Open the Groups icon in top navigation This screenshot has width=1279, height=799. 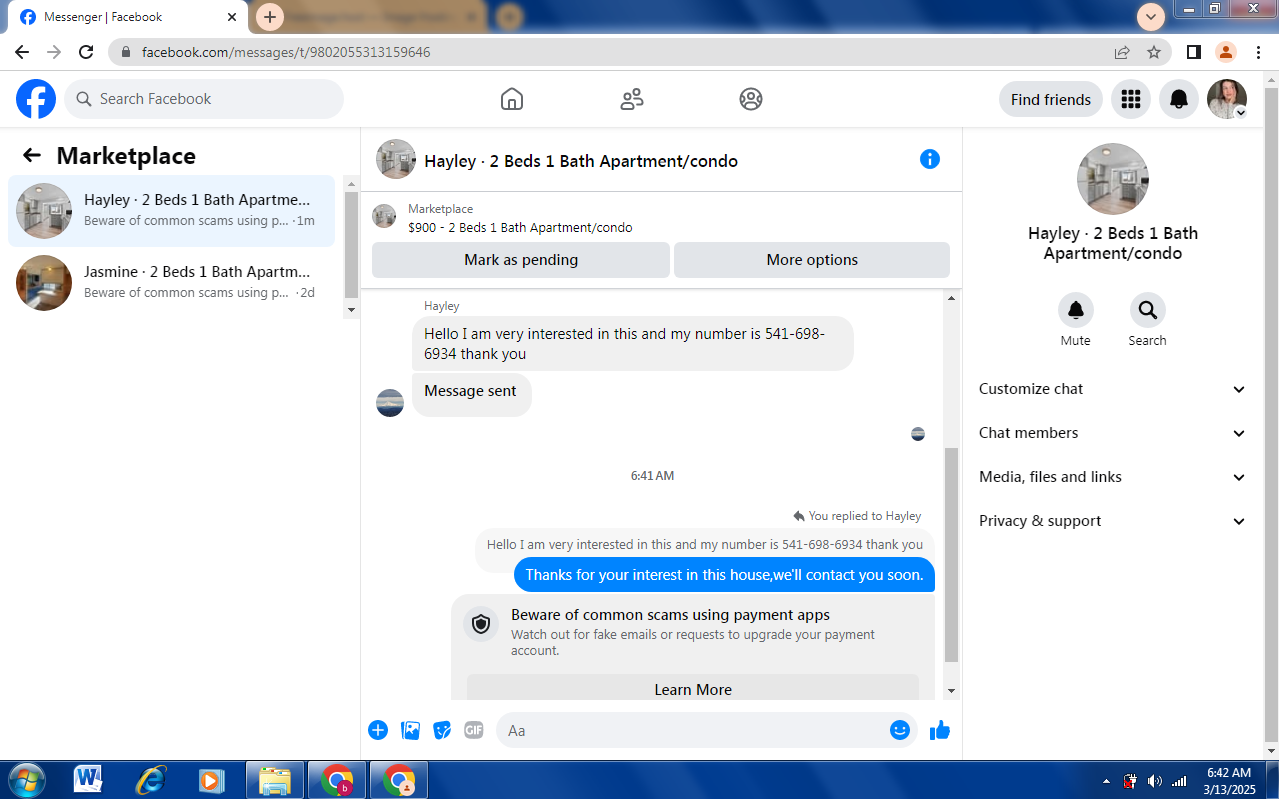point(751,99)
